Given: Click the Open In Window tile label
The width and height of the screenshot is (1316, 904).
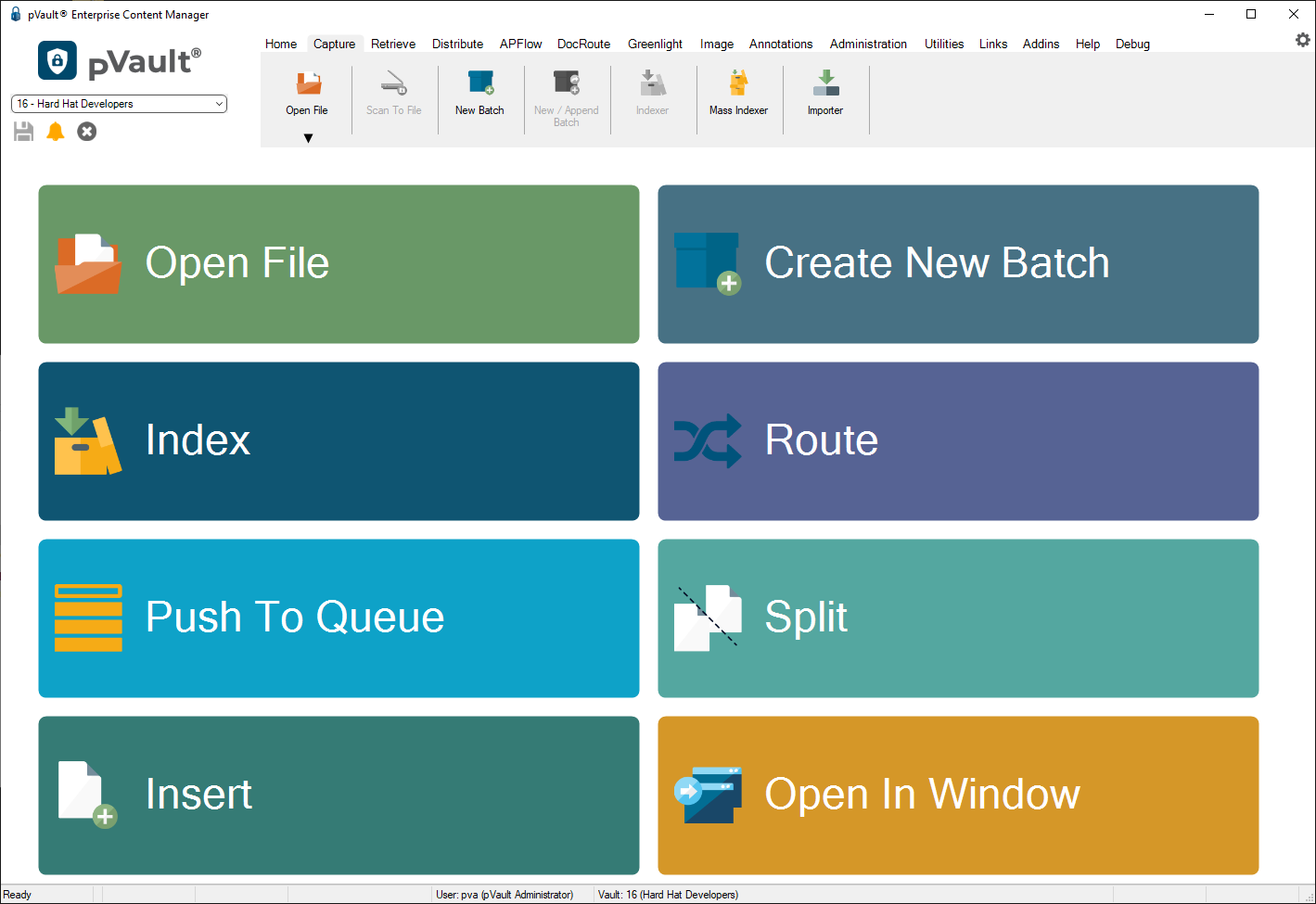Looking at the screenshot, I should pyautogui.click(x=923, y=795).
